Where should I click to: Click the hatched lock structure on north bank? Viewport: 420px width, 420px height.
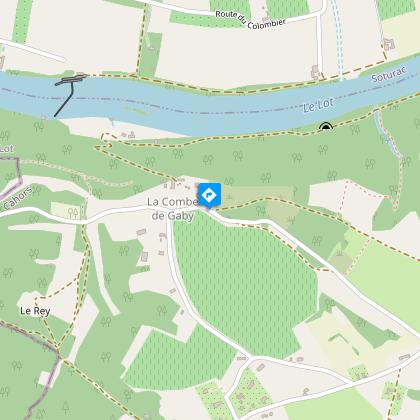(x=71, y=79)
